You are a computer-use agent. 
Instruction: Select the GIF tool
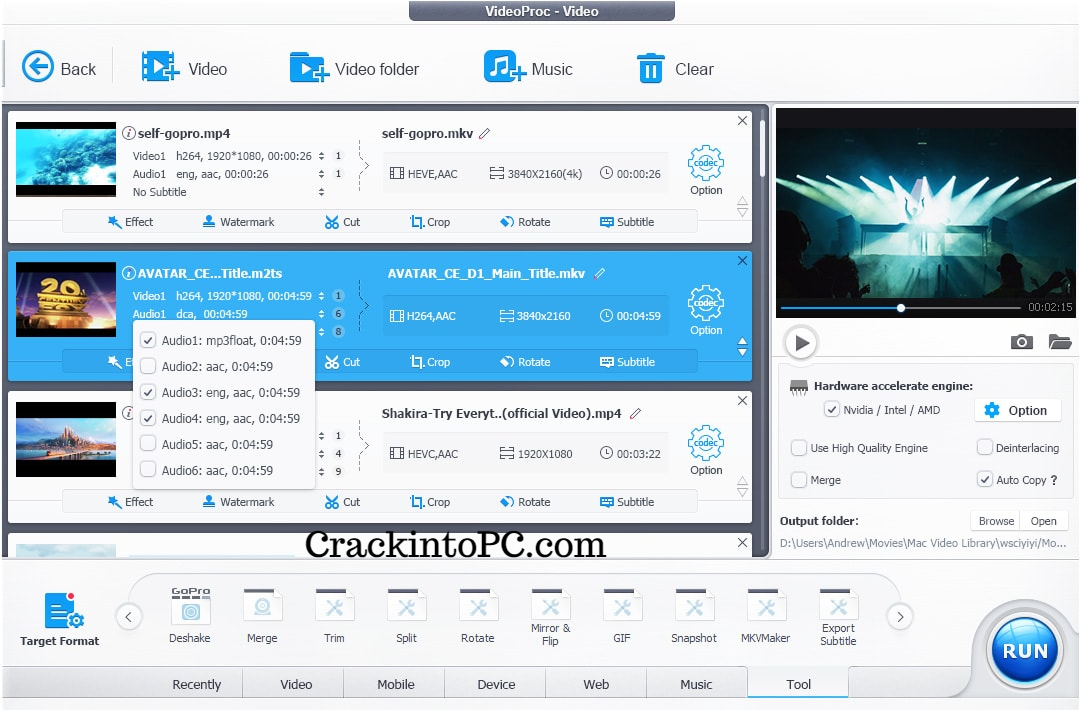pyautogui.click(x=622, y=616)
